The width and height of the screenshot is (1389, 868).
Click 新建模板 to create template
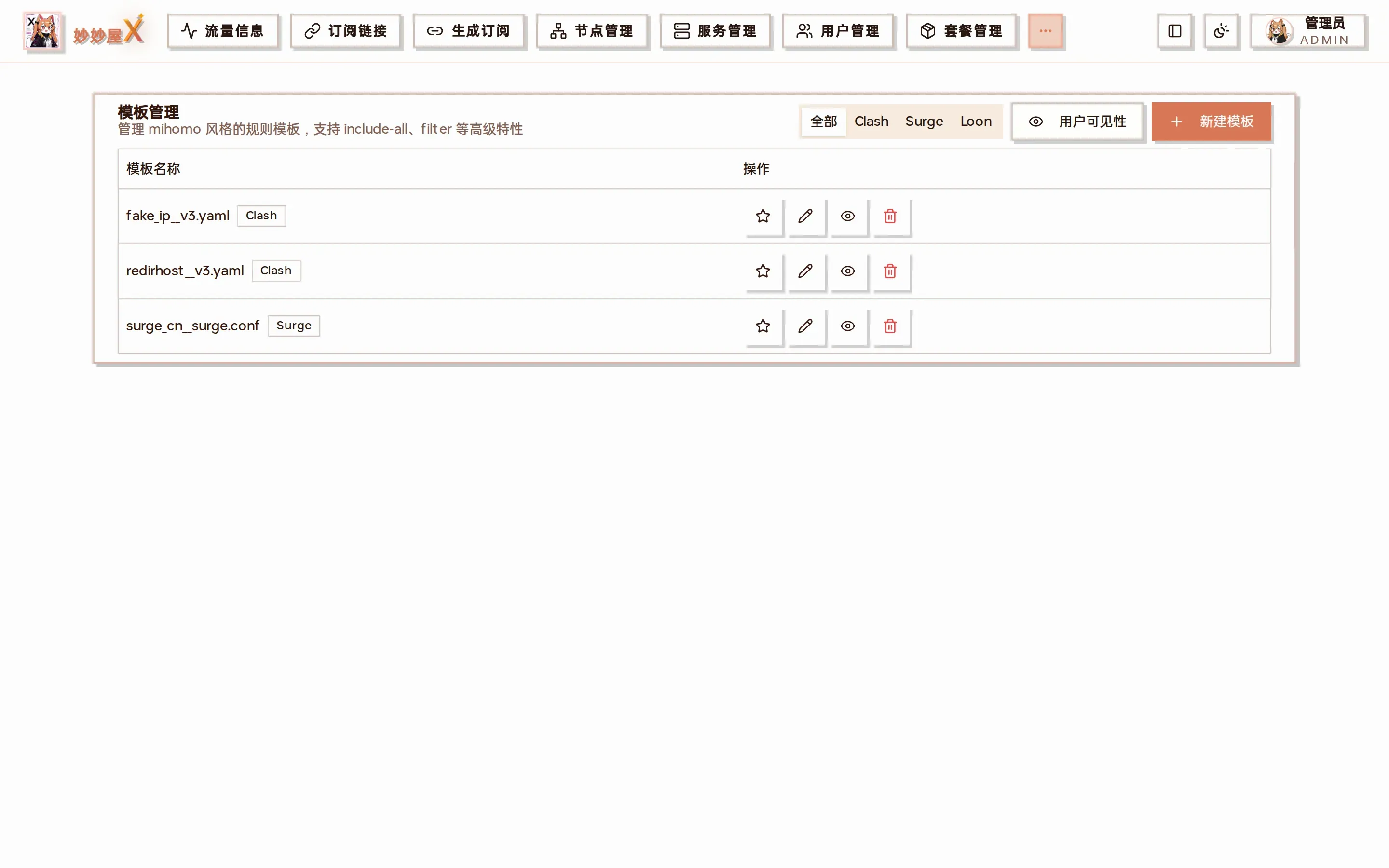point(1211,122)
